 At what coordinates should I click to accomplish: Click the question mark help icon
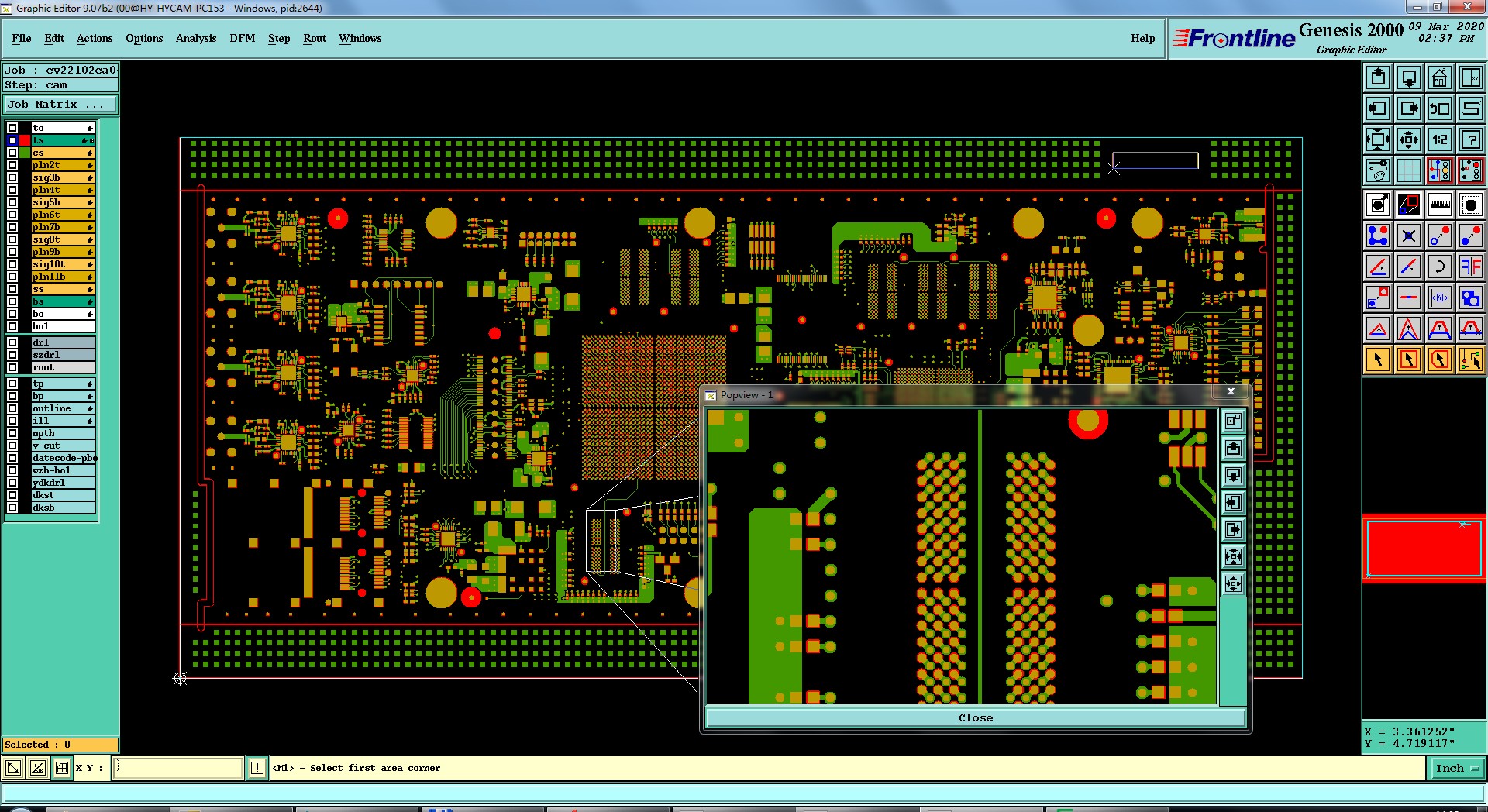(x=1471, y=139)
